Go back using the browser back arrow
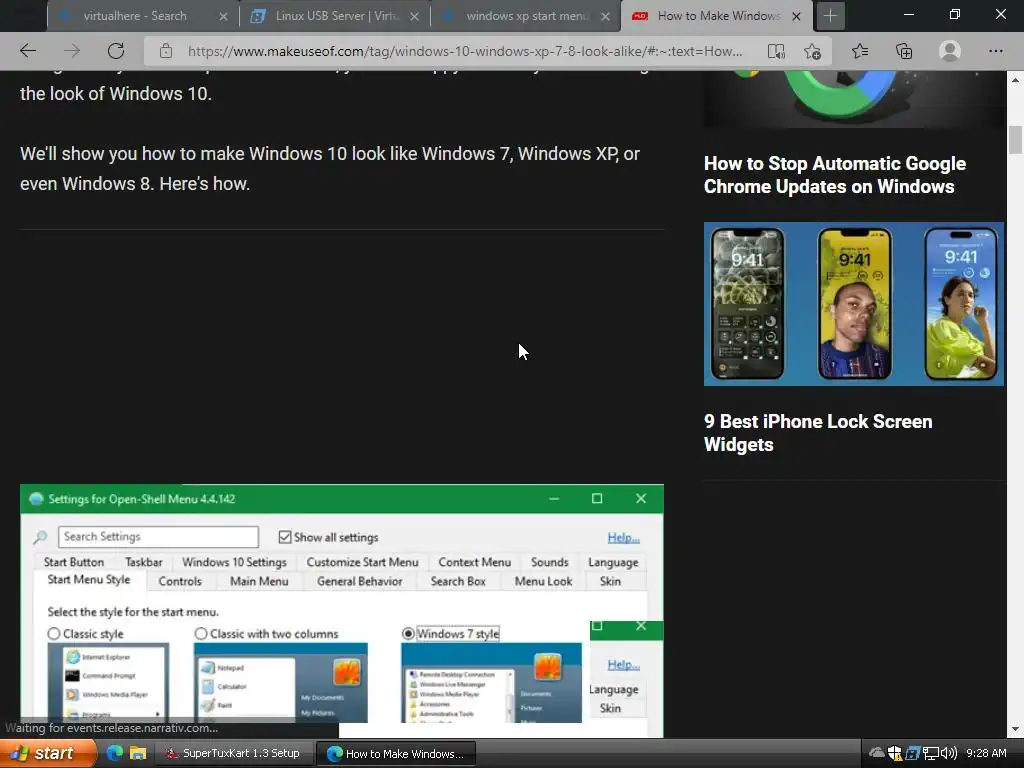 pos(27,51)
